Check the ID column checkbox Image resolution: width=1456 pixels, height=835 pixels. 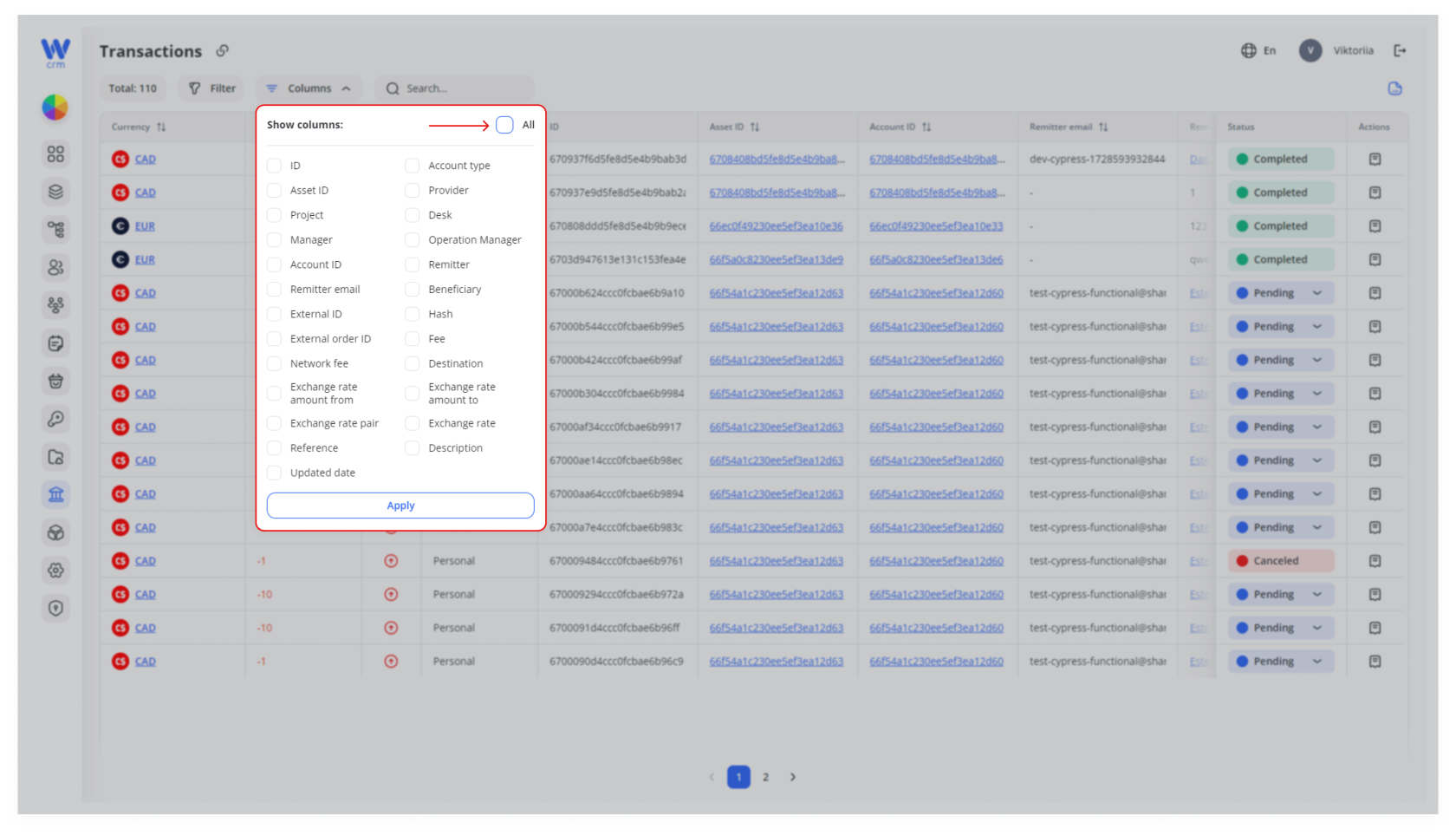pos(274,166)
